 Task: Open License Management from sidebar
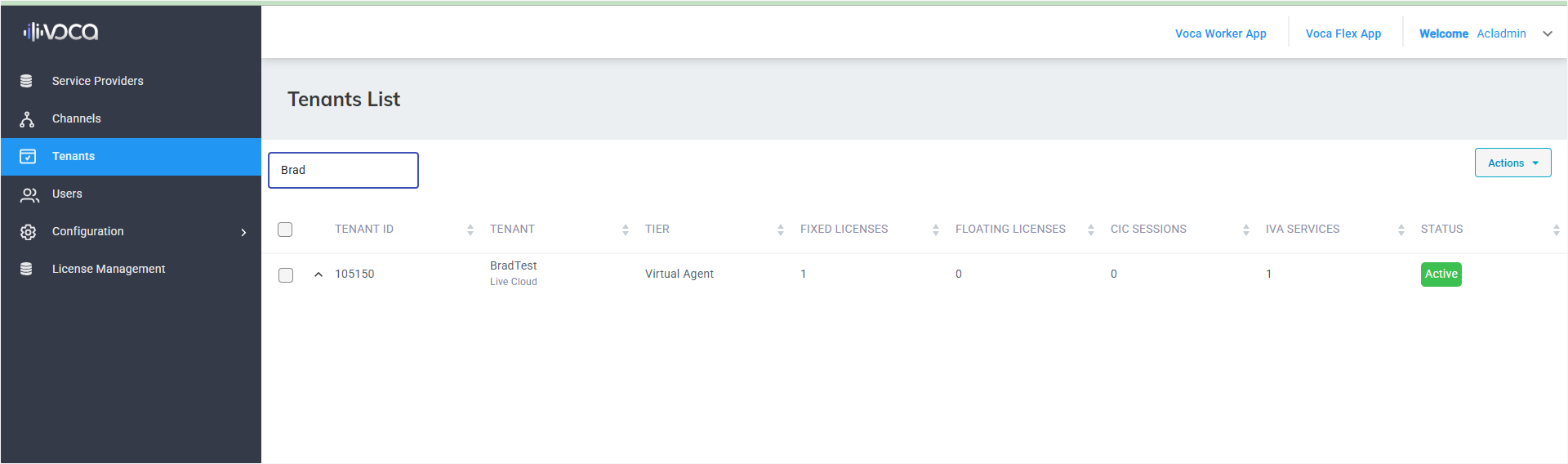[x=109, y=269]
